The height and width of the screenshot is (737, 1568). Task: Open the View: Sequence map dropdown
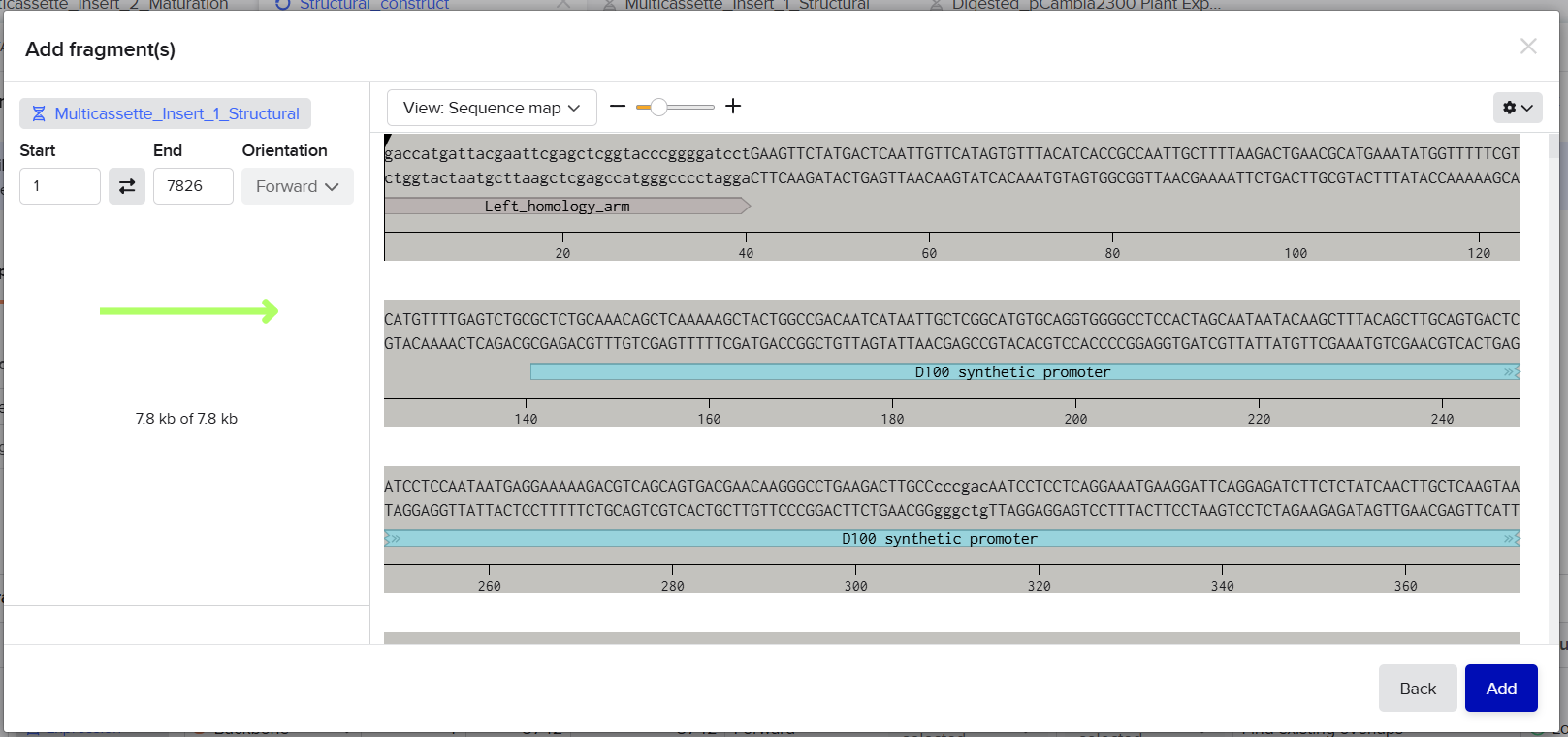492,108
